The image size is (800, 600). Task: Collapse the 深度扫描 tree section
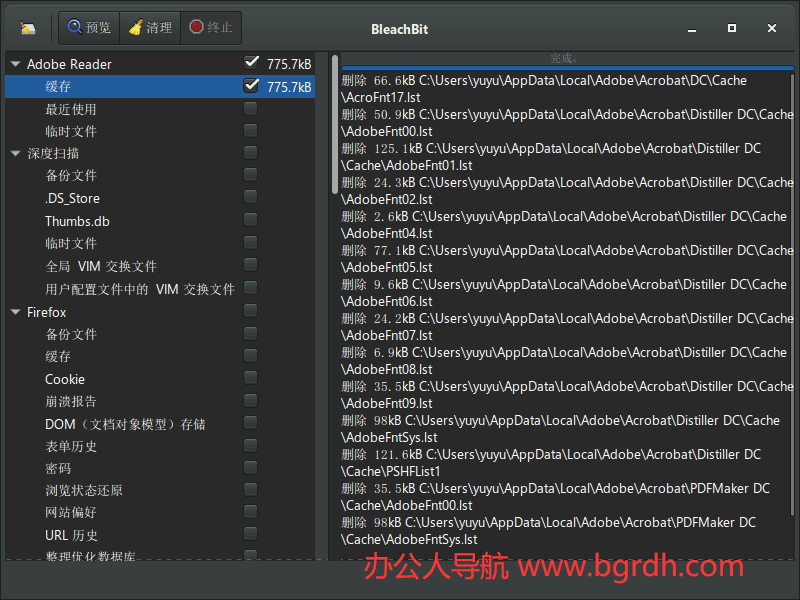coord(14,153)
